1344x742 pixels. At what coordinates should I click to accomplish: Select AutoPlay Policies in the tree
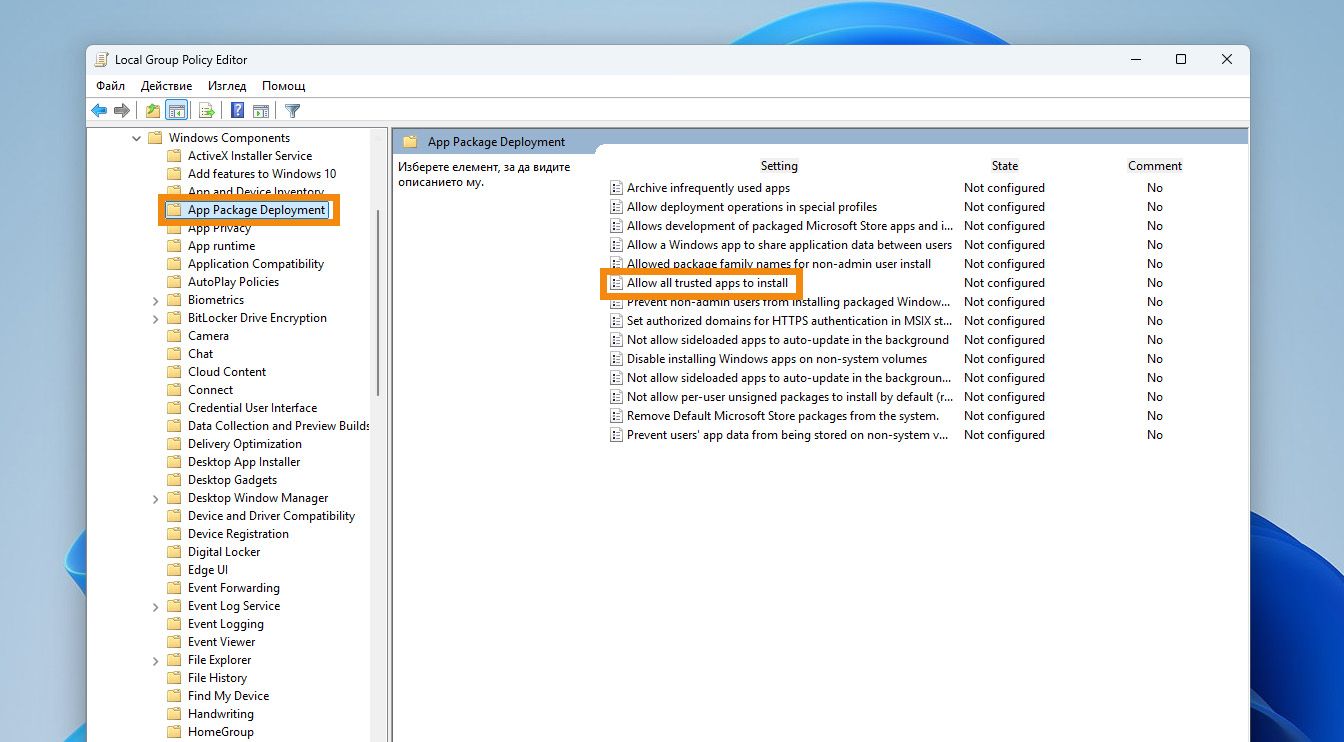tap(233, 282)
